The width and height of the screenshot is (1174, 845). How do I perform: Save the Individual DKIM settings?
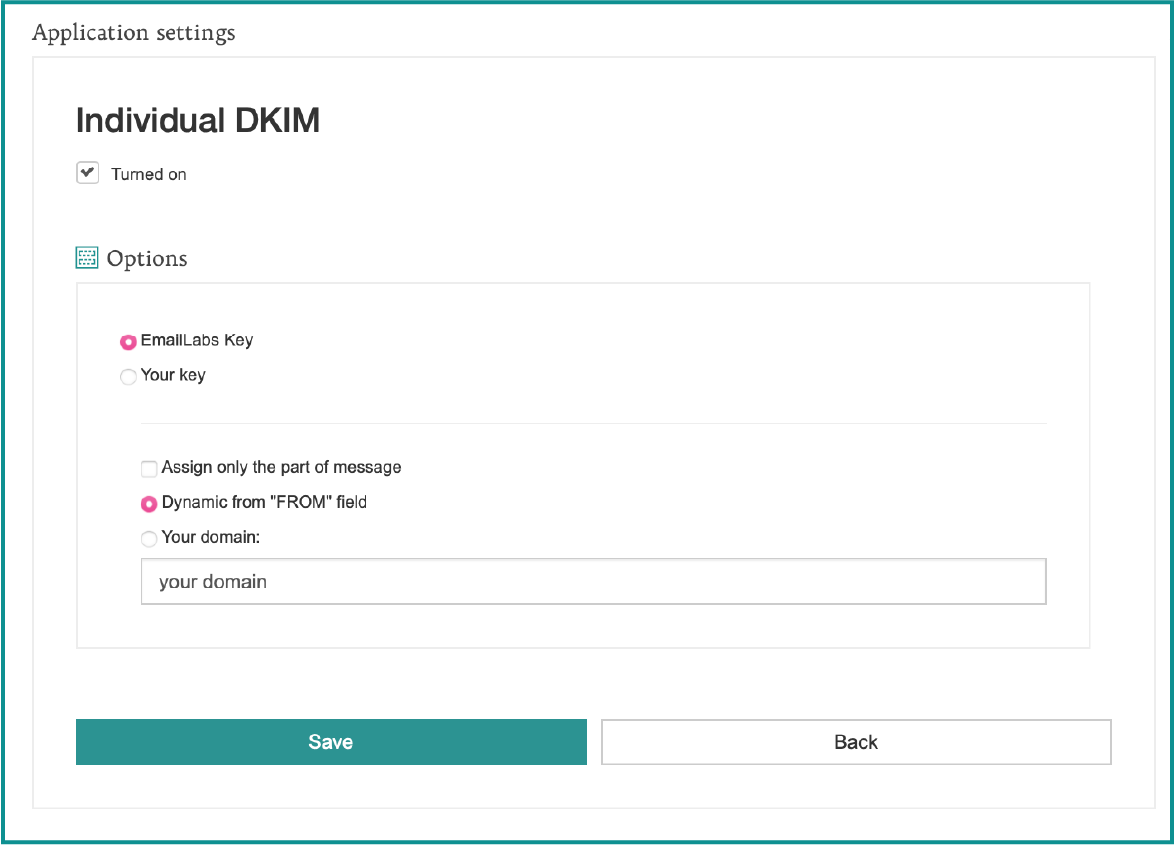point(331,741)
